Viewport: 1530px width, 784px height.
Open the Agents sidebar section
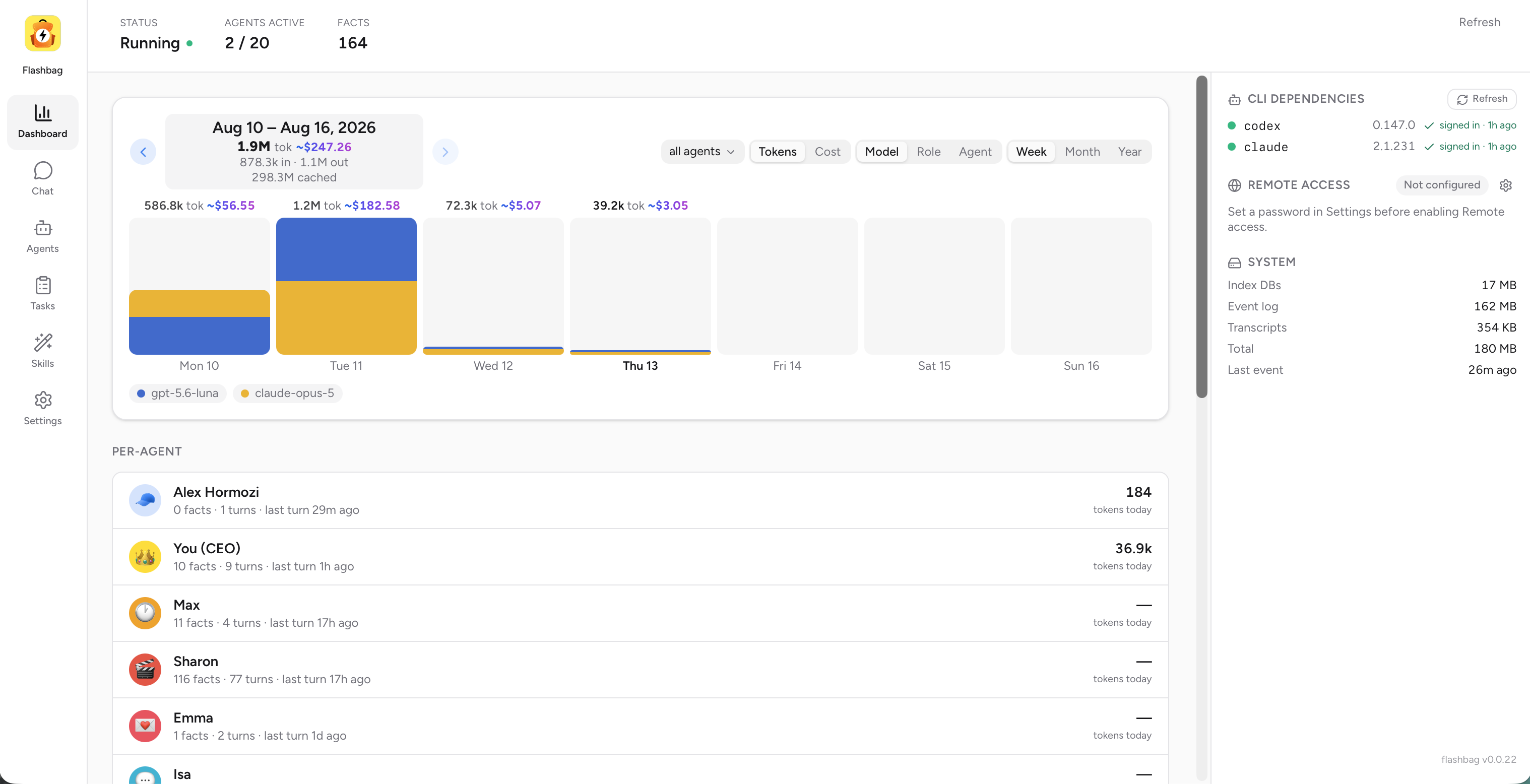pos(43,236)
